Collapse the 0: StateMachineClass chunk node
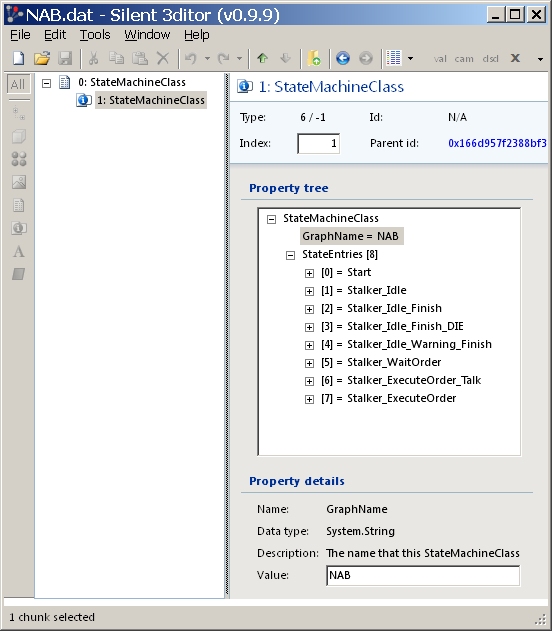The width and height of the screenshot is (552, 631). point(47,83)
